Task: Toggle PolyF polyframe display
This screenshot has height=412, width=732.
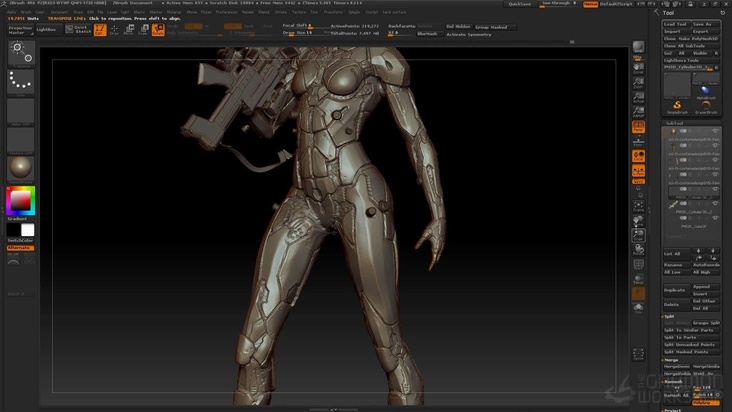Action: pyautogui.click(x=638, y=265)
